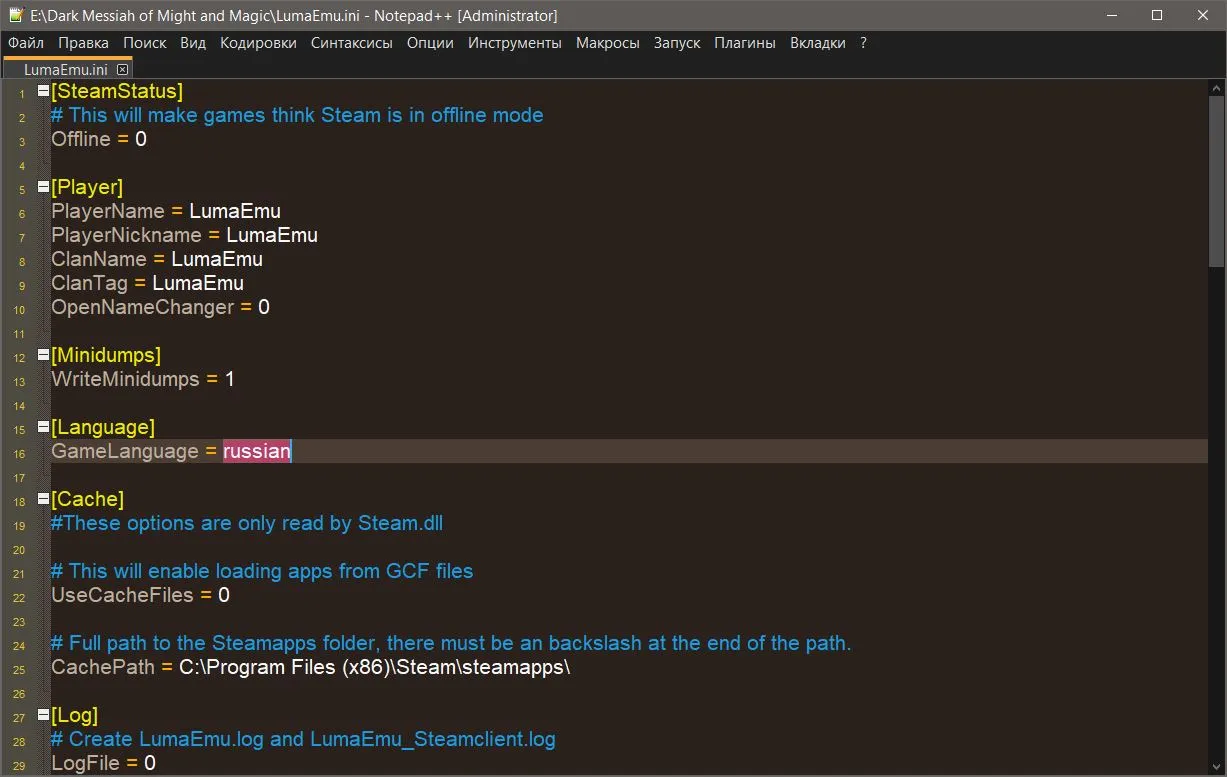The image size is (1227, 777).
Task: Click line number 22 in the margin
Action: pos(20,597)
